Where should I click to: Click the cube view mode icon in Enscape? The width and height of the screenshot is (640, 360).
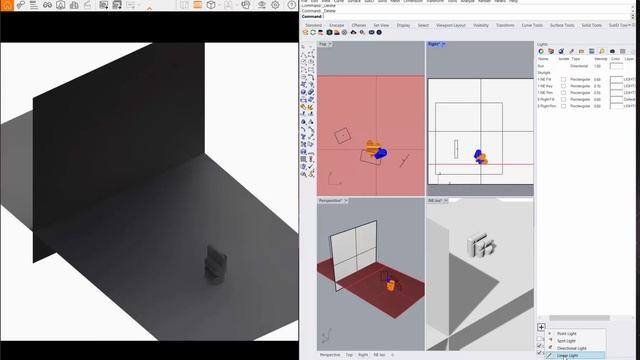211,5
